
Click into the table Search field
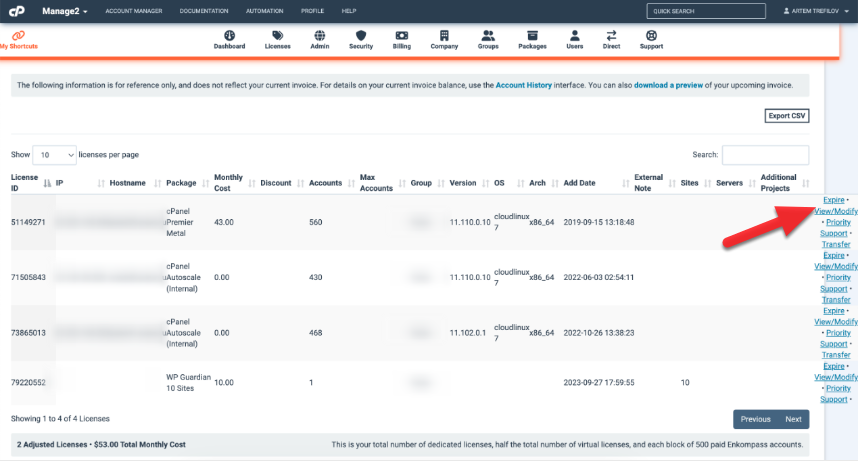click(765, 155)
